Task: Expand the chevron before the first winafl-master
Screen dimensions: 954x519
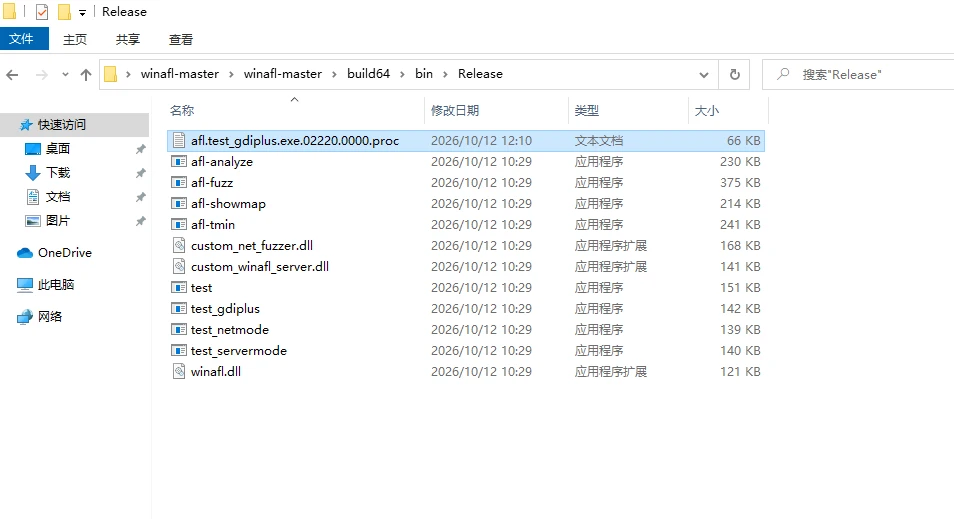Action: (x=128, y=74)
